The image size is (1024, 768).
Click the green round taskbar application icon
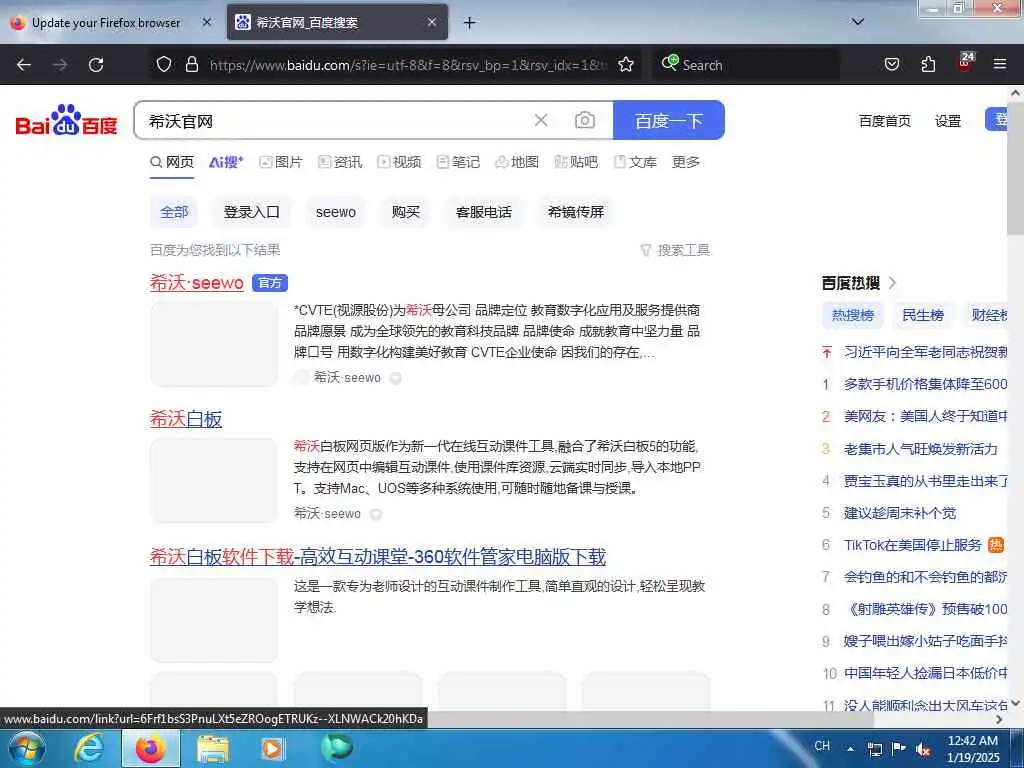tap(336, 747)
